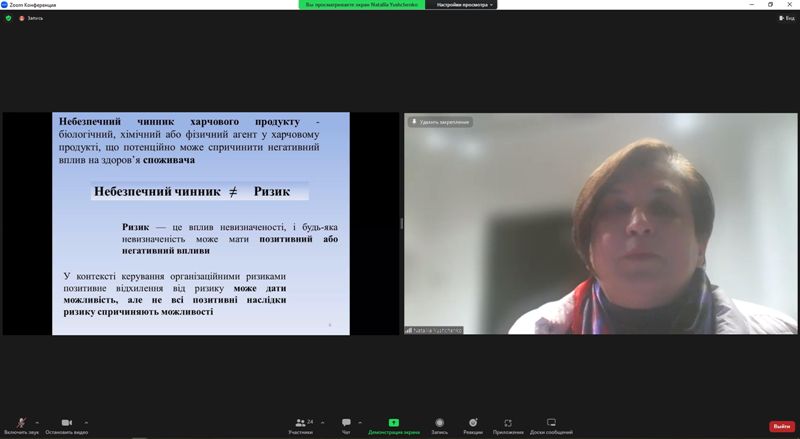Open the Реакции reactions menu
This screenshot has width=800, height=439.
pyautogui.click(x=473, y=426)
